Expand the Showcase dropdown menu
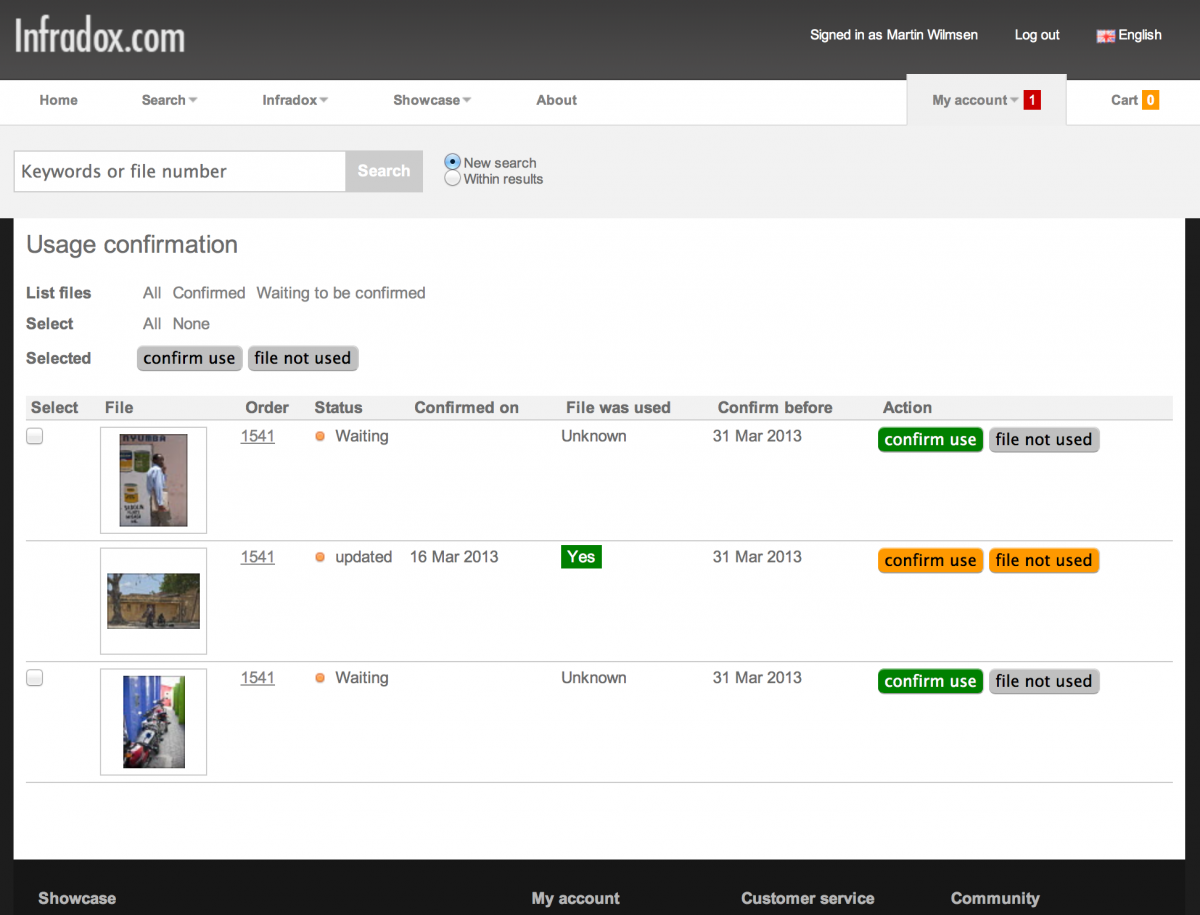The width and height of the screenshot is (1200, 915). [x=432, y=100]
